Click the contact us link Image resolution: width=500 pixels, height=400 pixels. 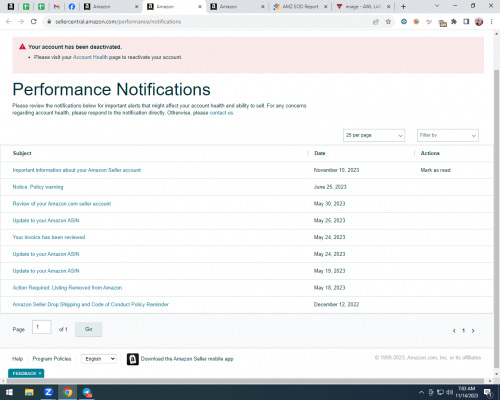221,113
